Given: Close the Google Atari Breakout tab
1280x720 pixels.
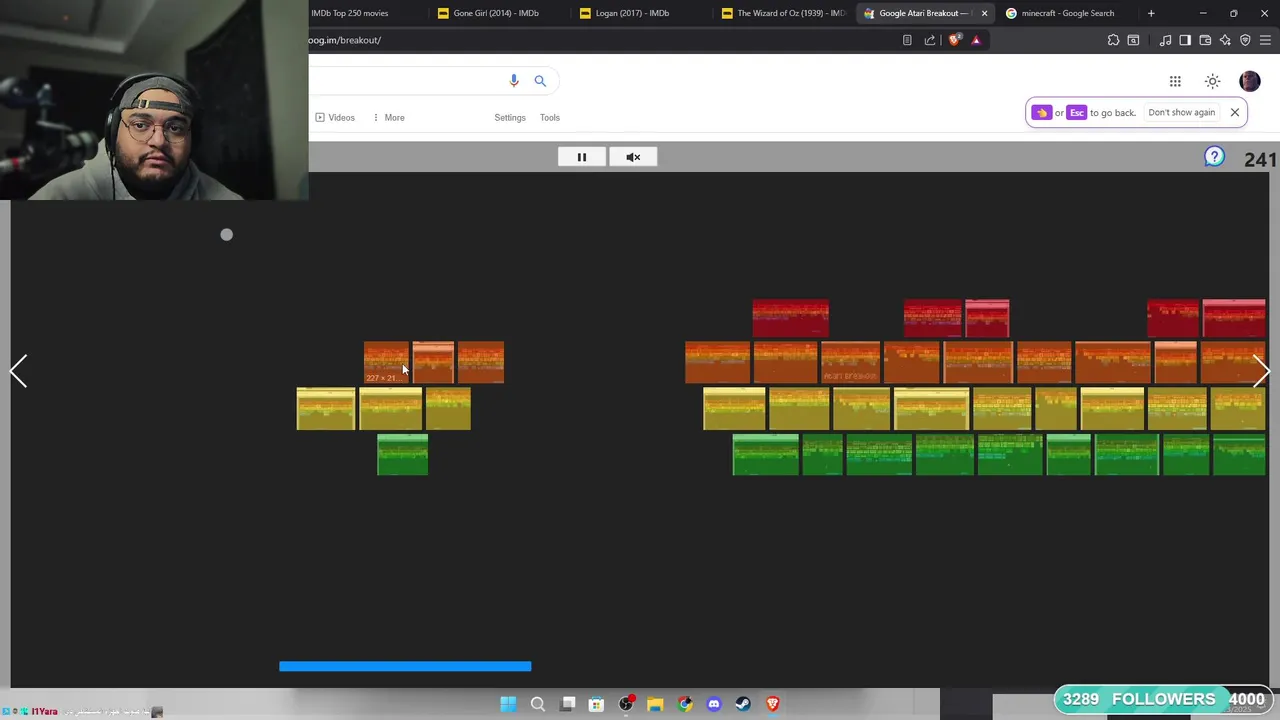Looking at the screenshot, I should [x=984, y=13].
